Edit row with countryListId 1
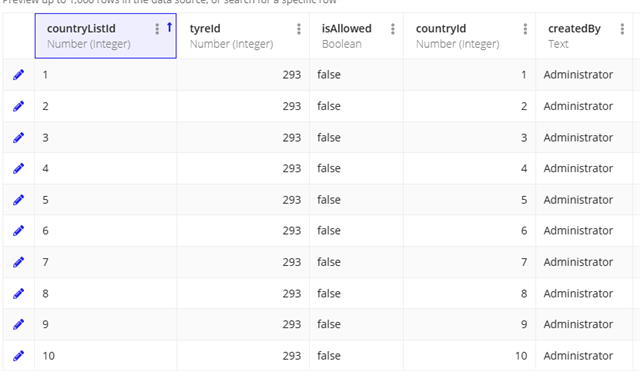640x371 pixels. pos(18,75)
